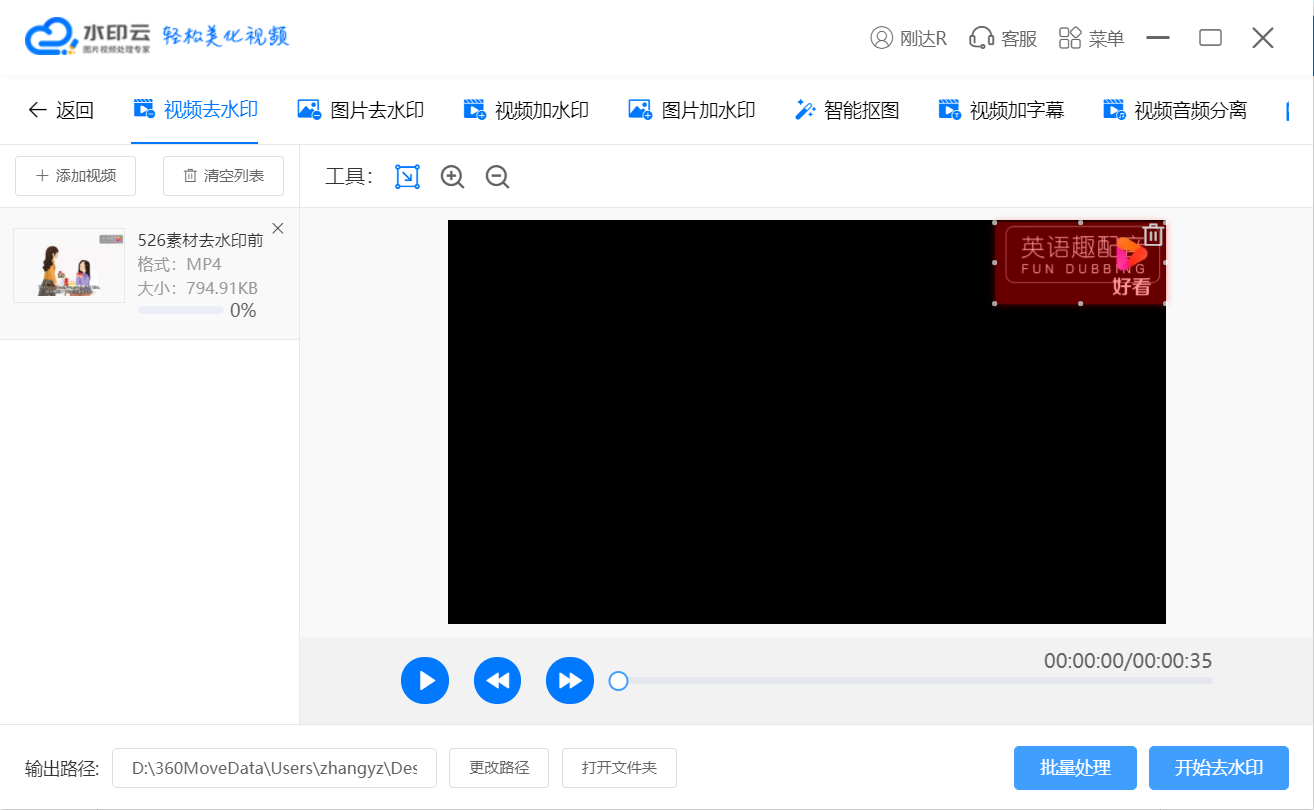Remove 526素材去水印前 from the list
Screen dimensions: 1314x810
[278, 228]
